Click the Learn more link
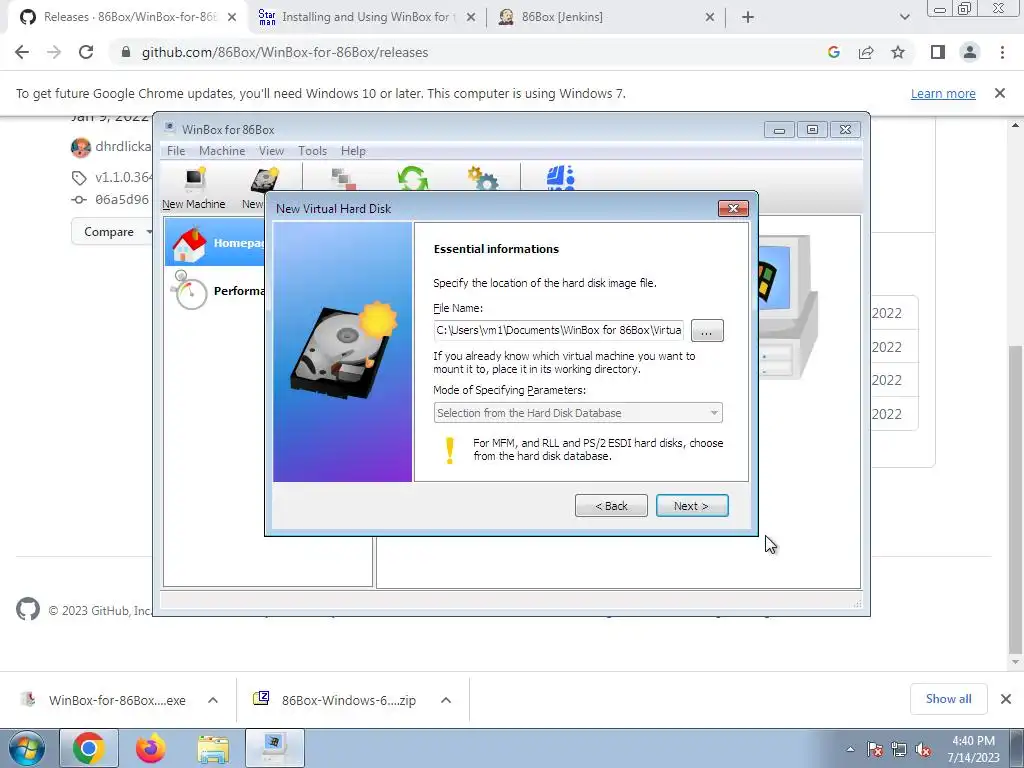This screenshot has width=1024, height=768. [x=943, y=93]
